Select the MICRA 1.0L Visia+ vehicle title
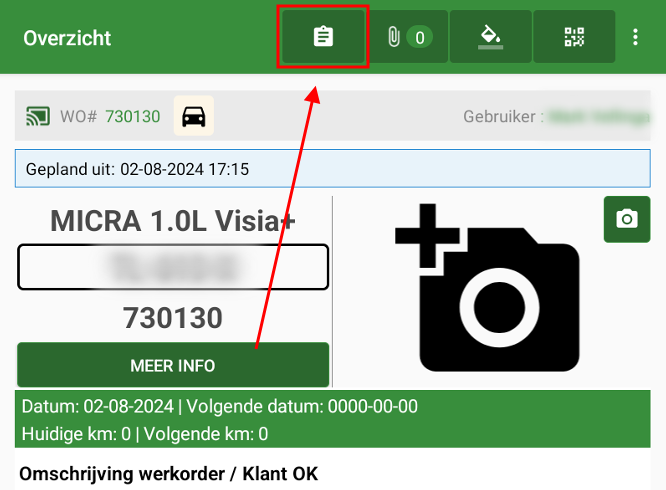Viewport: 666px width, 490px height. point(173,221)
